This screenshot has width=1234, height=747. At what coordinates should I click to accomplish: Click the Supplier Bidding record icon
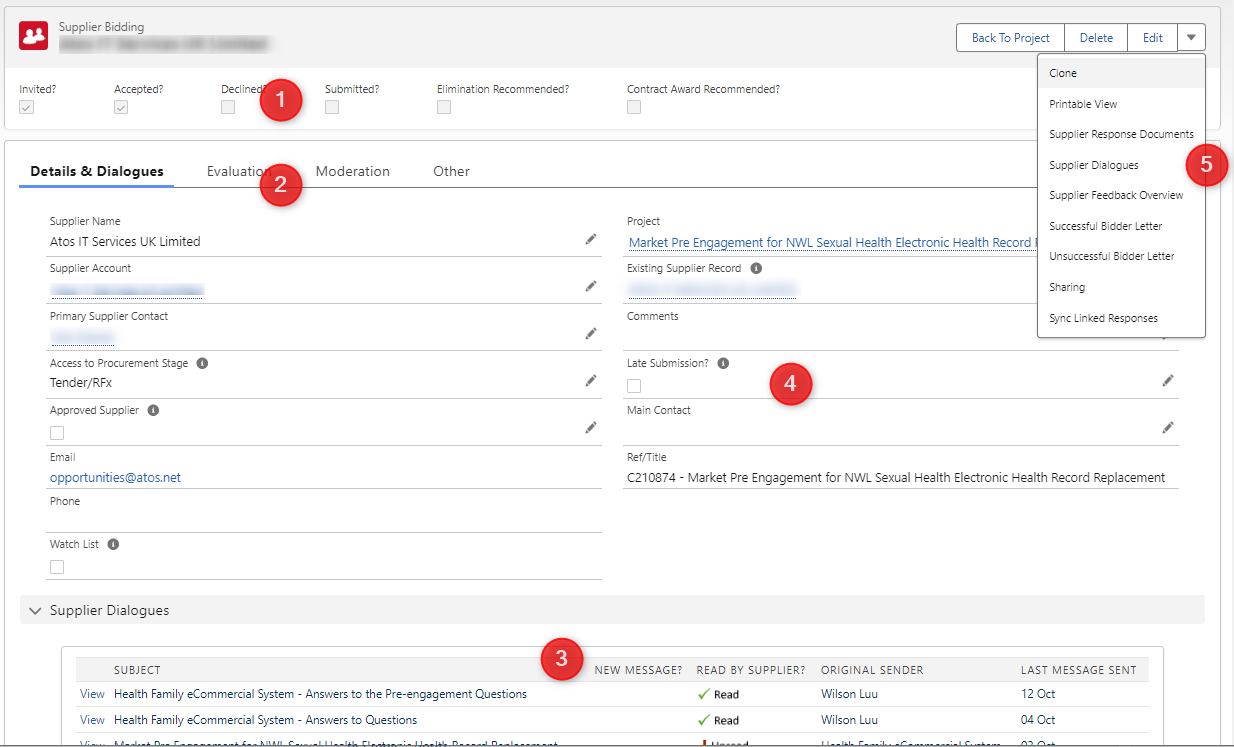[35, 36]
